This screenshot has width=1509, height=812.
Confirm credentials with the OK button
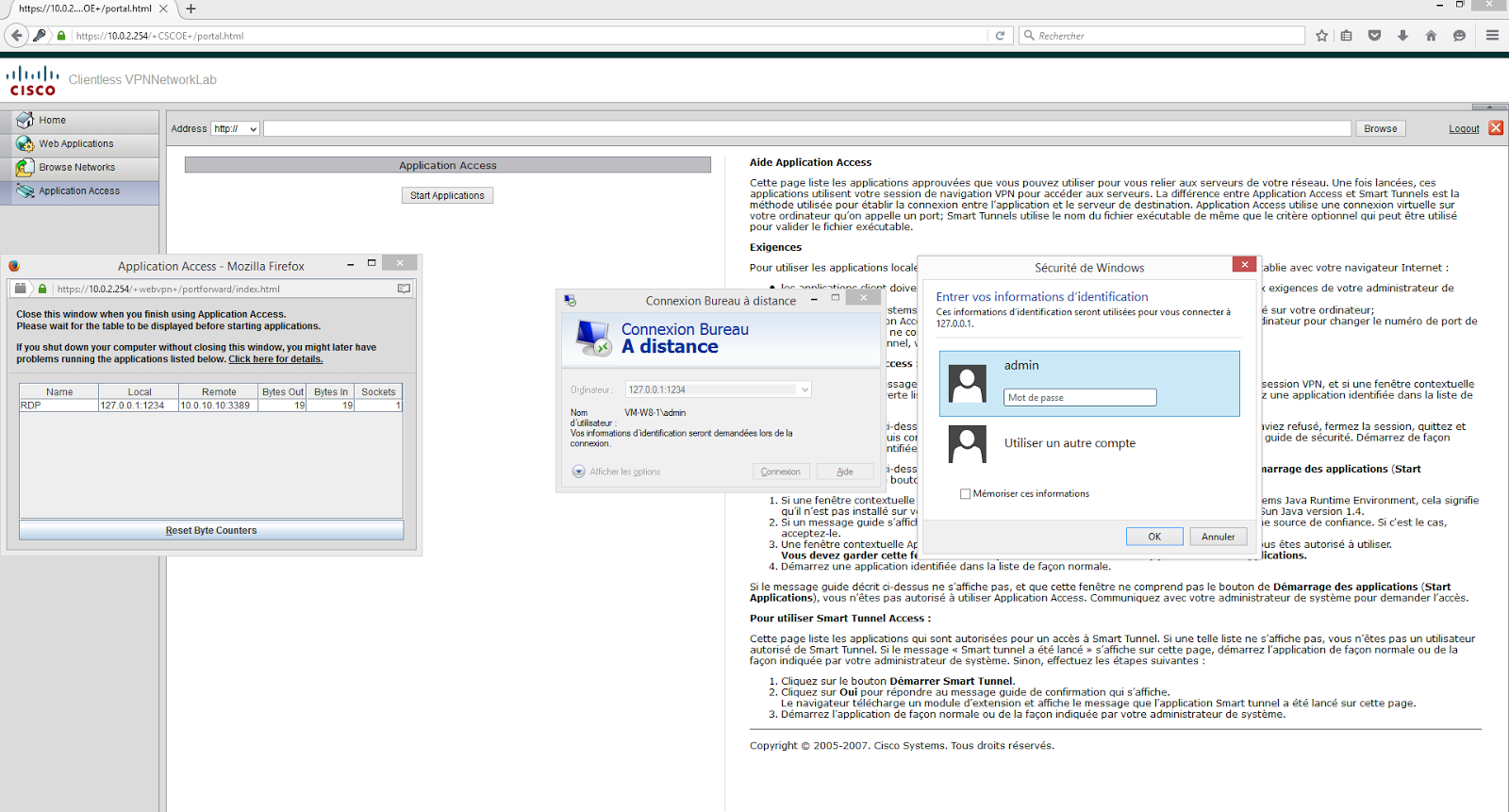pos(1154,537)
